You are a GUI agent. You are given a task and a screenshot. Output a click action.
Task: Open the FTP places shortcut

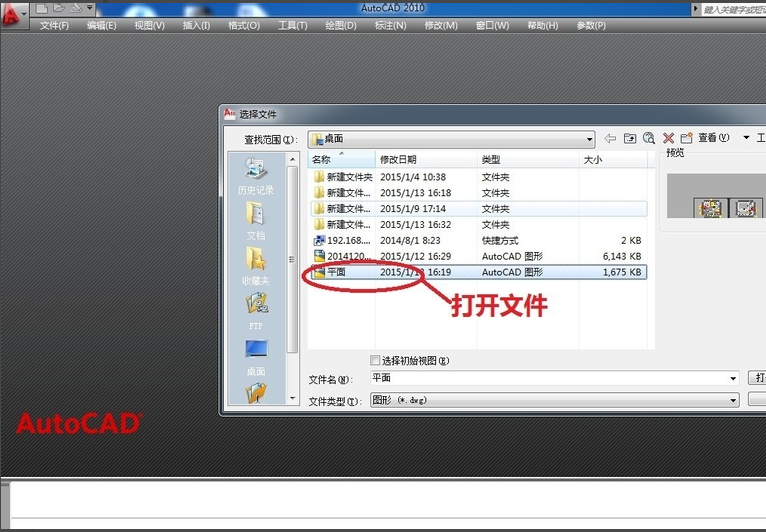pos(256,311)
